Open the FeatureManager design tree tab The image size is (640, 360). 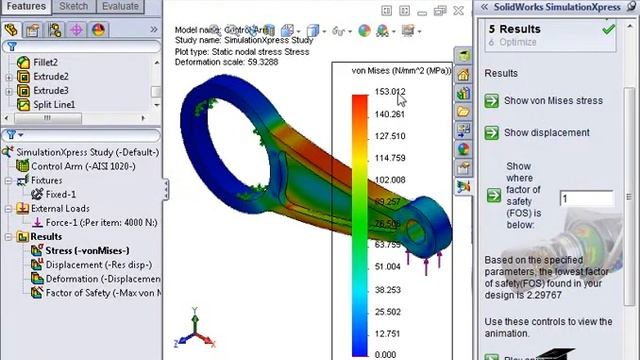[x=11, y=30]
